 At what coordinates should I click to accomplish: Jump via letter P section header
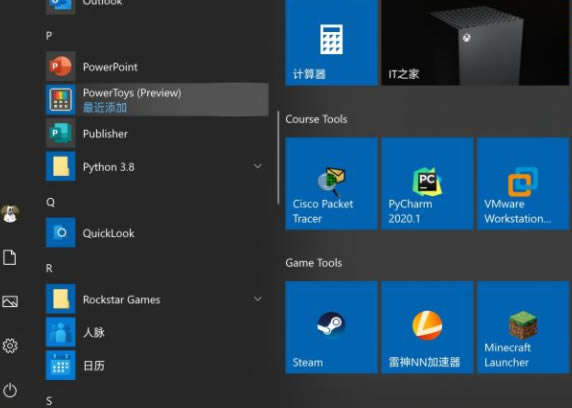[x=49, y=36]
